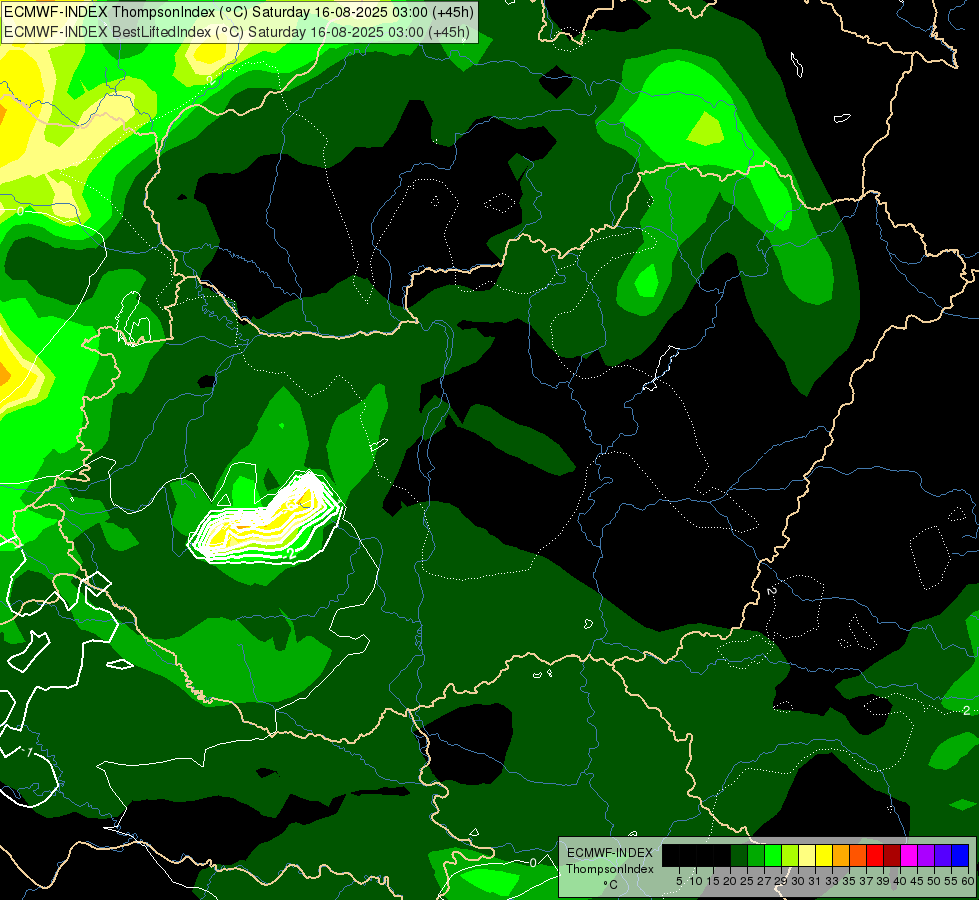
Task: Select the violet 50–55 legend swatch
Action: (x=943, y=855)
